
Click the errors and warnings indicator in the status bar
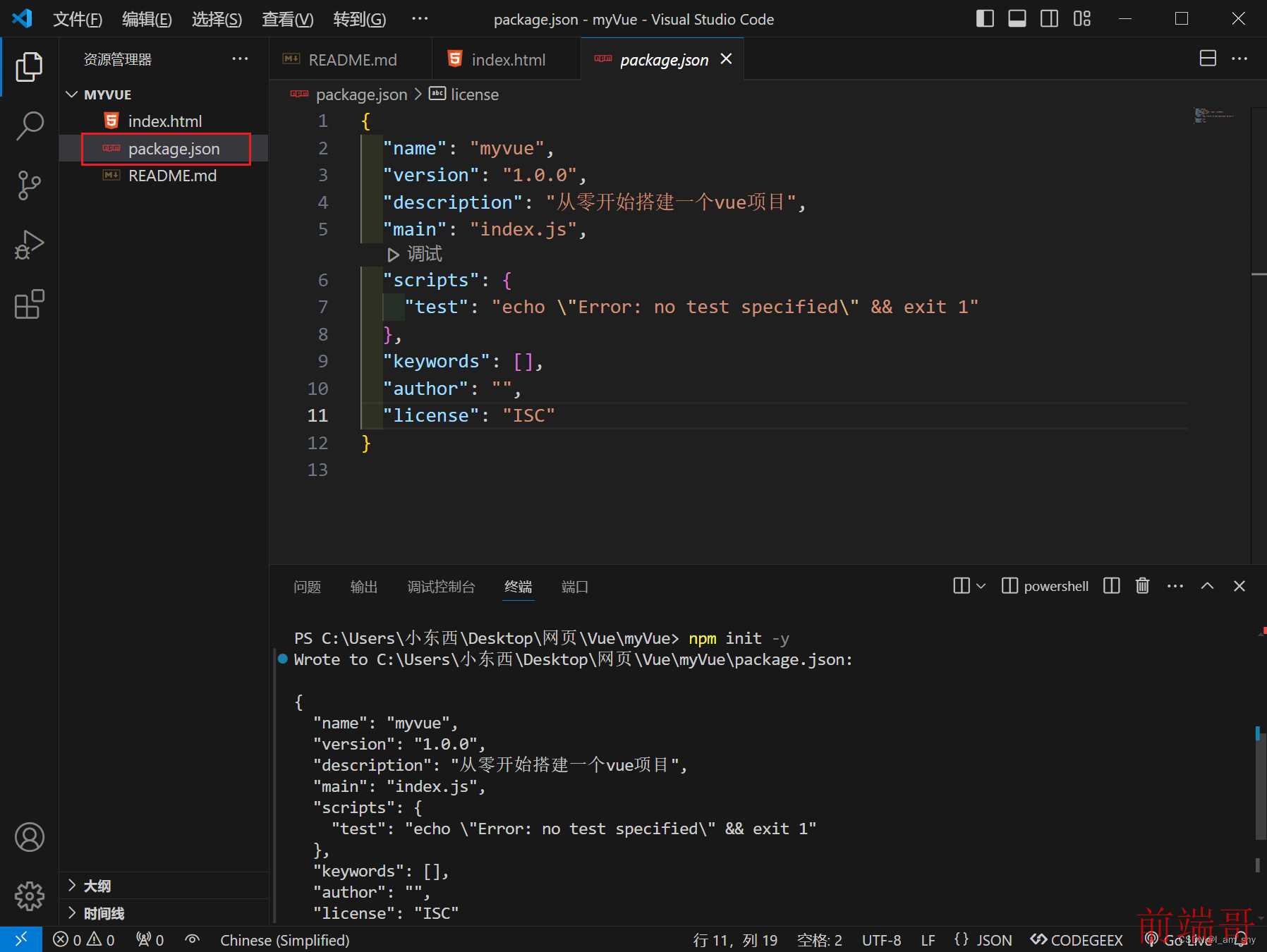click(x=83, y=940)
